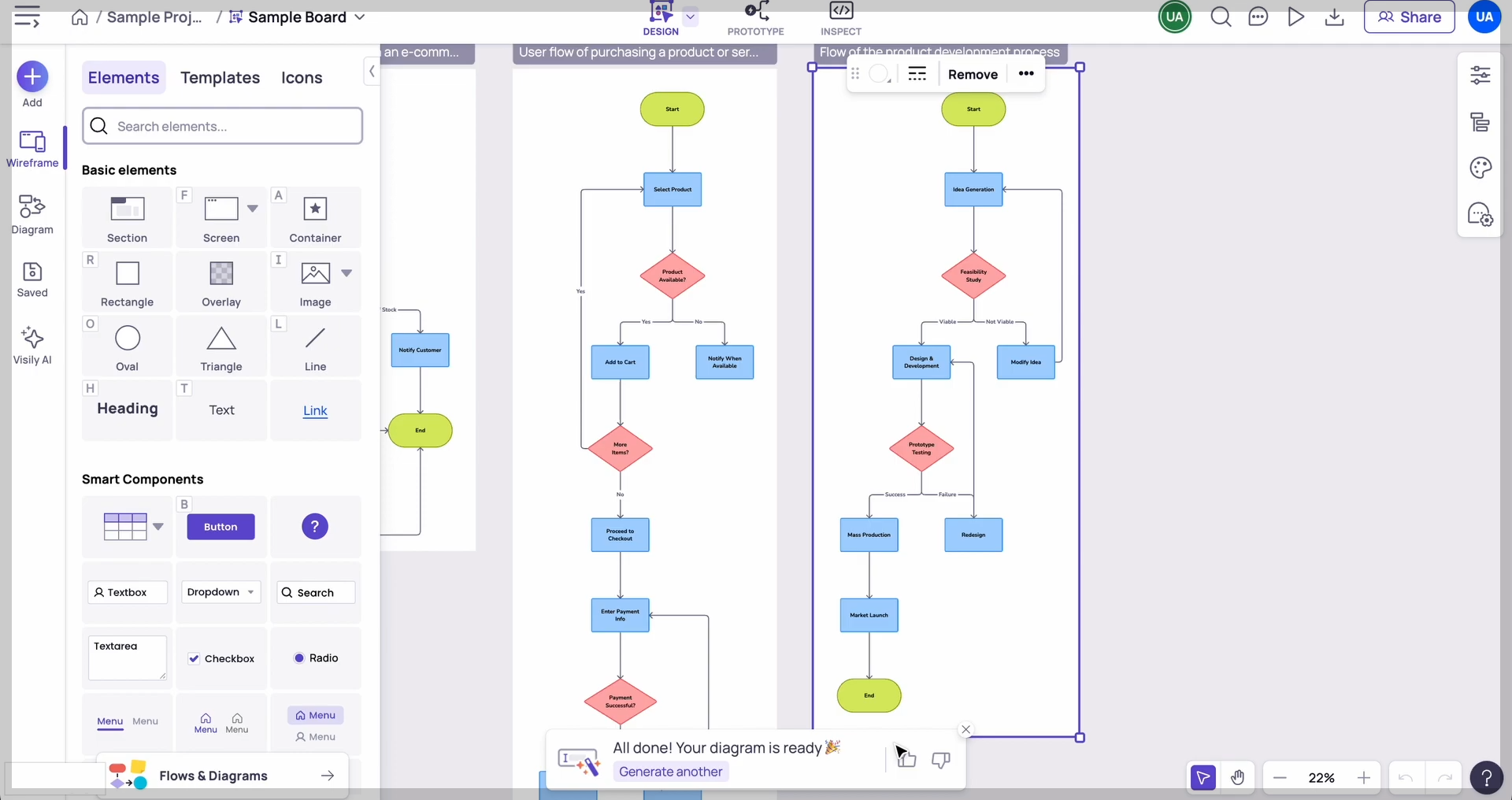Open more options dots in floating toolbar
The width and height of the screenshot is (1512, 800).
coord(1026,73)
